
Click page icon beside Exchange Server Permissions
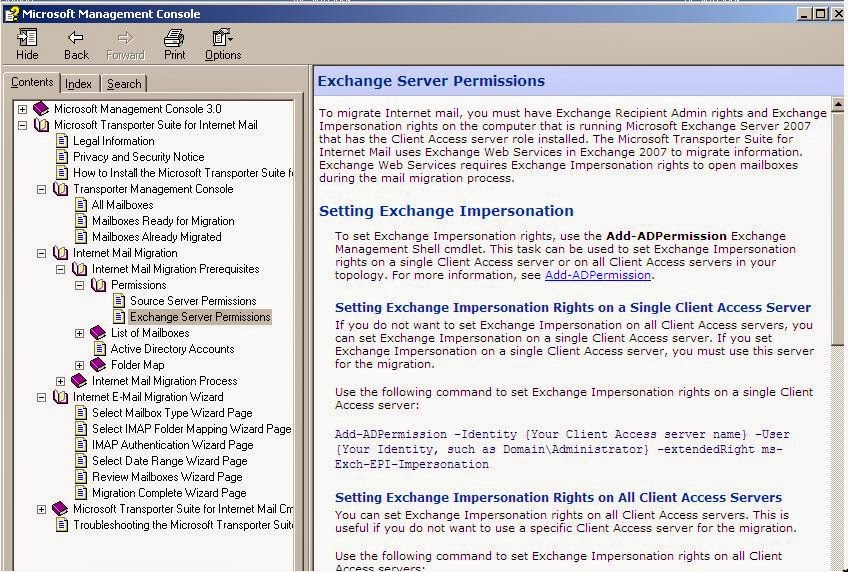[119, 317]
